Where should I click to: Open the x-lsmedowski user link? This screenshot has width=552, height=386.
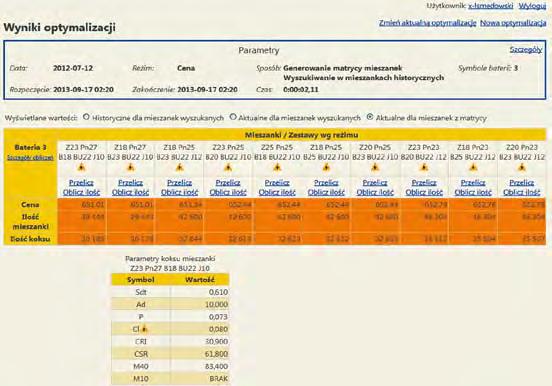tap(490, 6)
